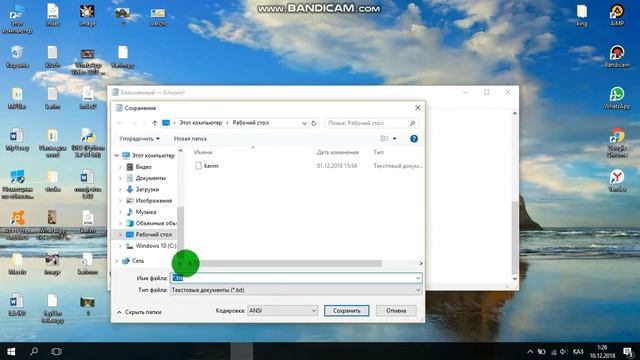The height and width of the screenshot is (360, 640).
Task: Select the king folder on the desktop
Action: (582, 15)
